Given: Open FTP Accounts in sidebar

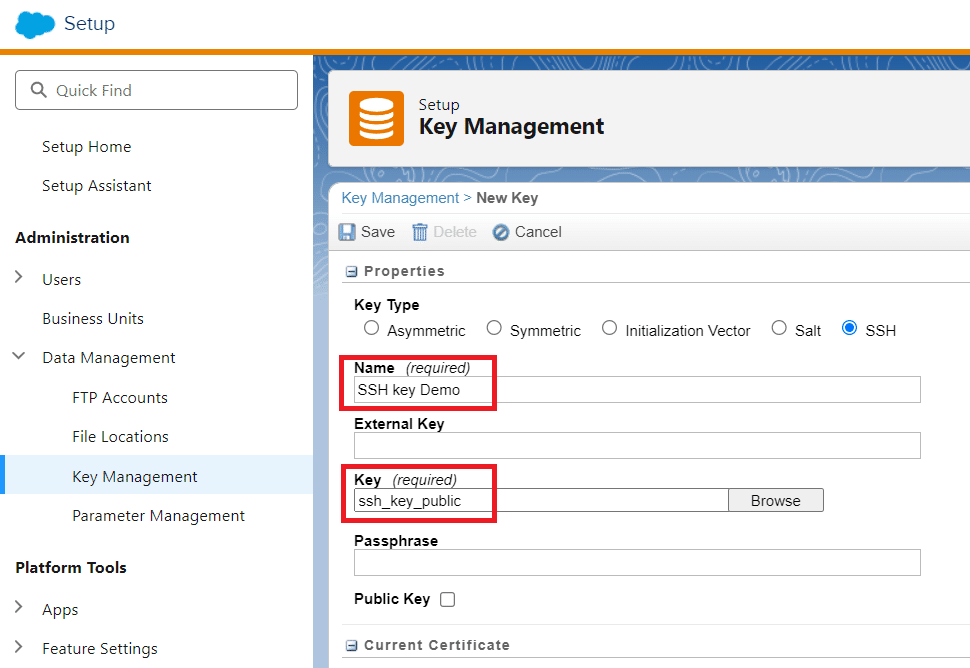Looking at the screenshot, I should (x=120, y=398).
